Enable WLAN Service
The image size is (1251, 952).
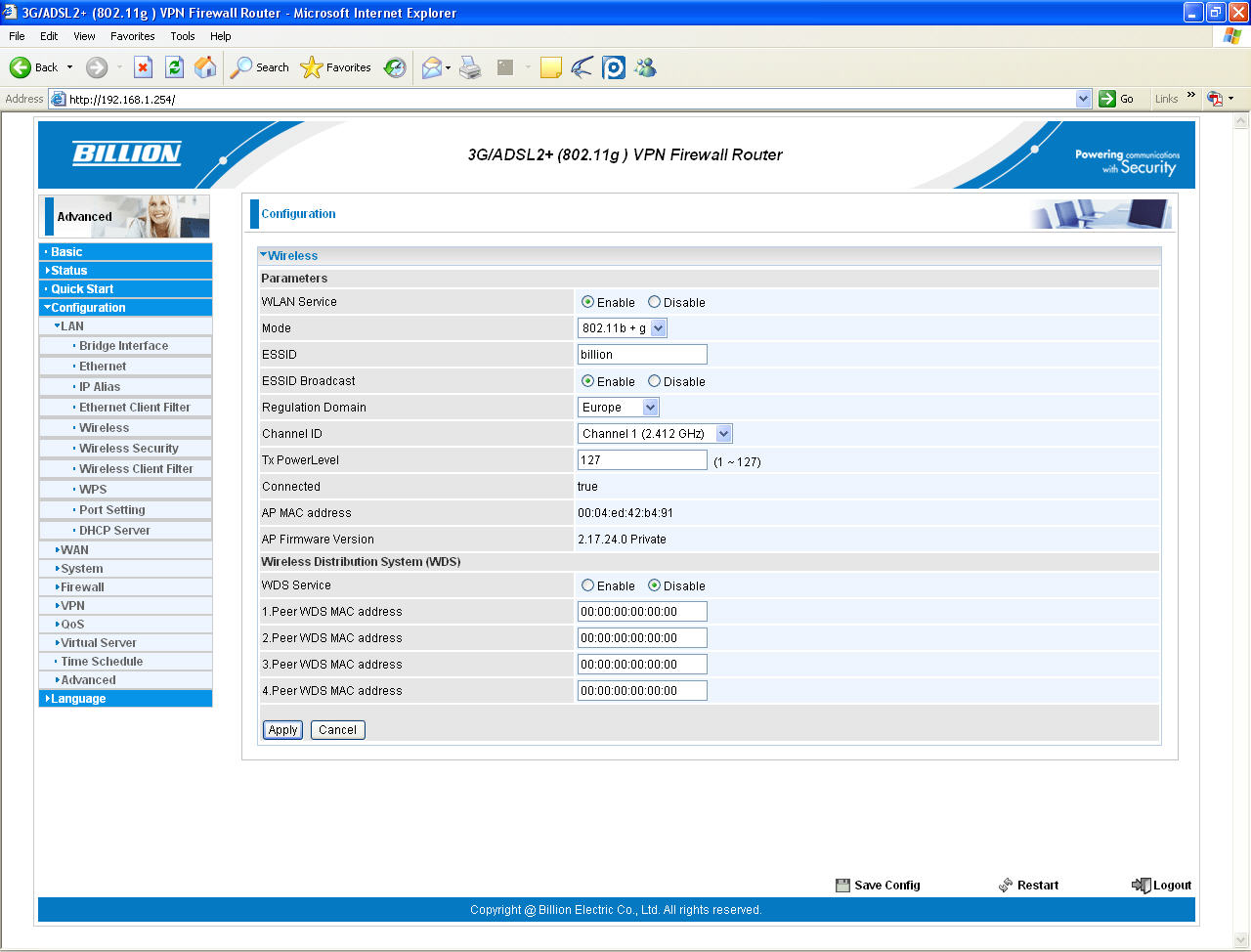pyautogui.click(x=587, y=302)
